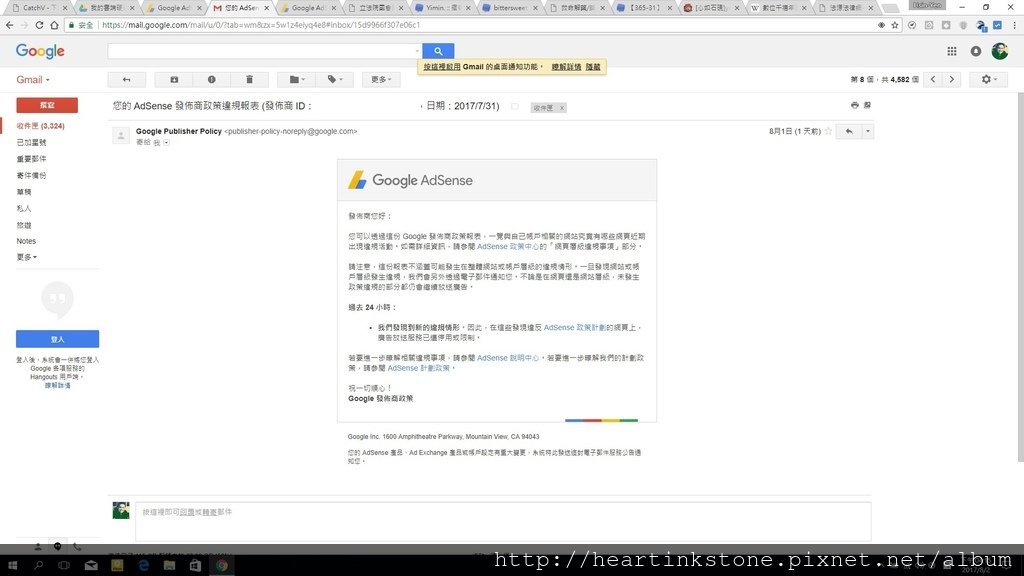Show details arrow next to recipient

167,142
